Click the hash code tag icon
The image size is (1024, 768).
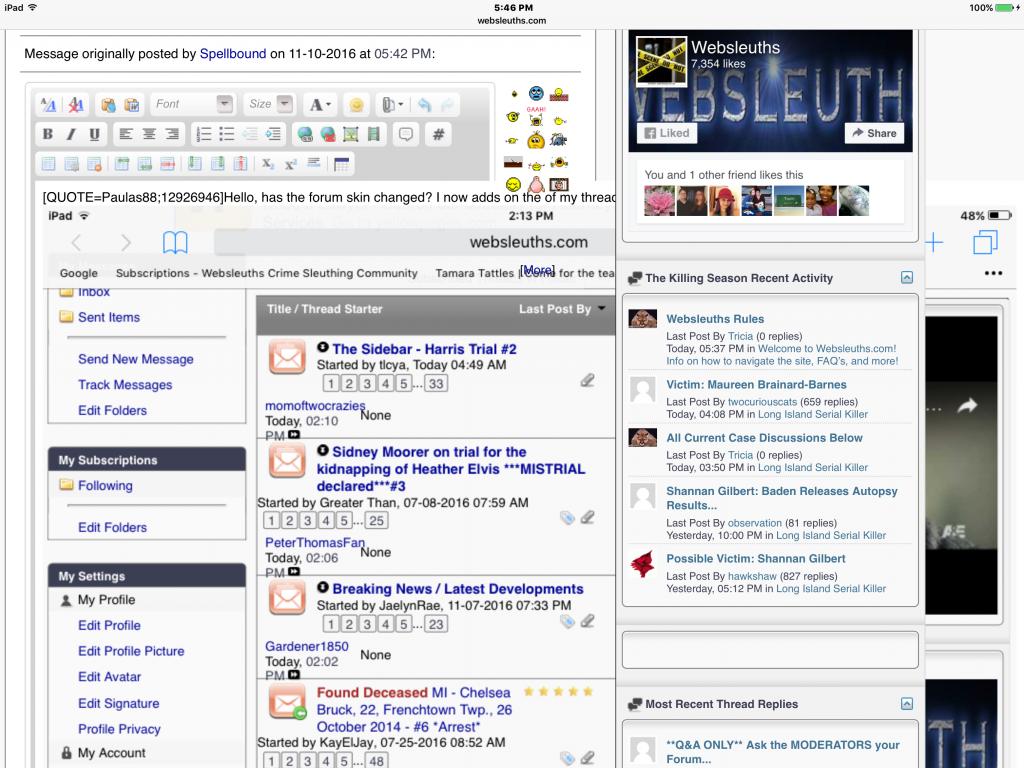coord(438,134)
